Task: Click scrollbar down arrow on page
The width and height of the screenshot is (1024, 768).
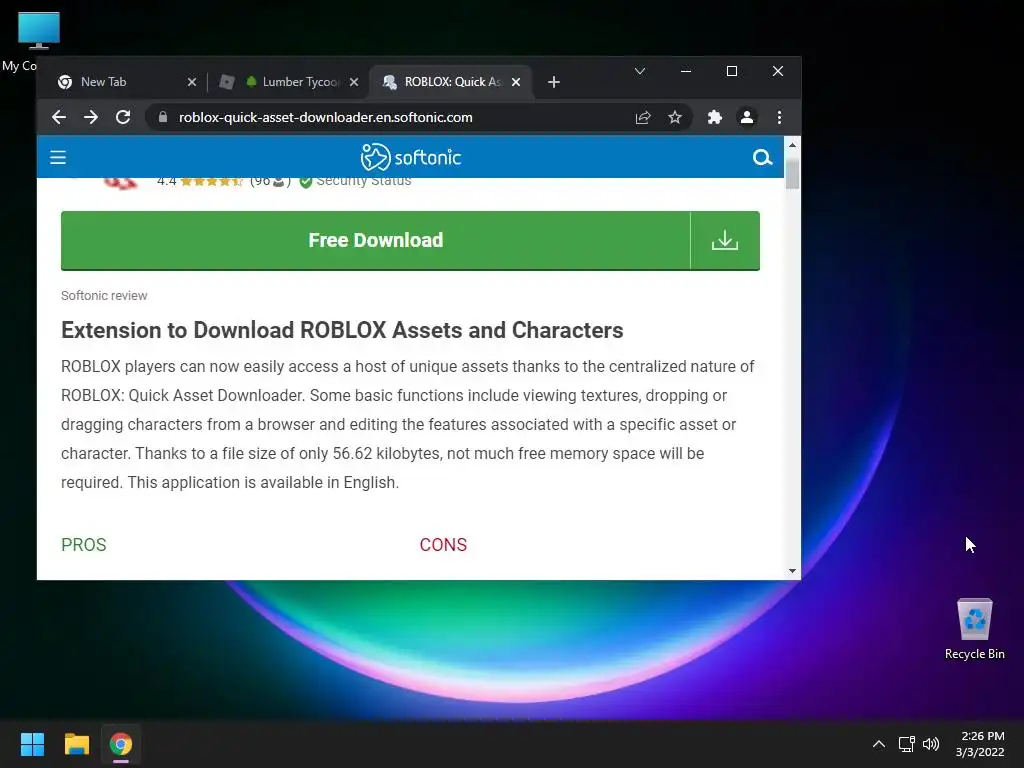Action: [792, 571]
